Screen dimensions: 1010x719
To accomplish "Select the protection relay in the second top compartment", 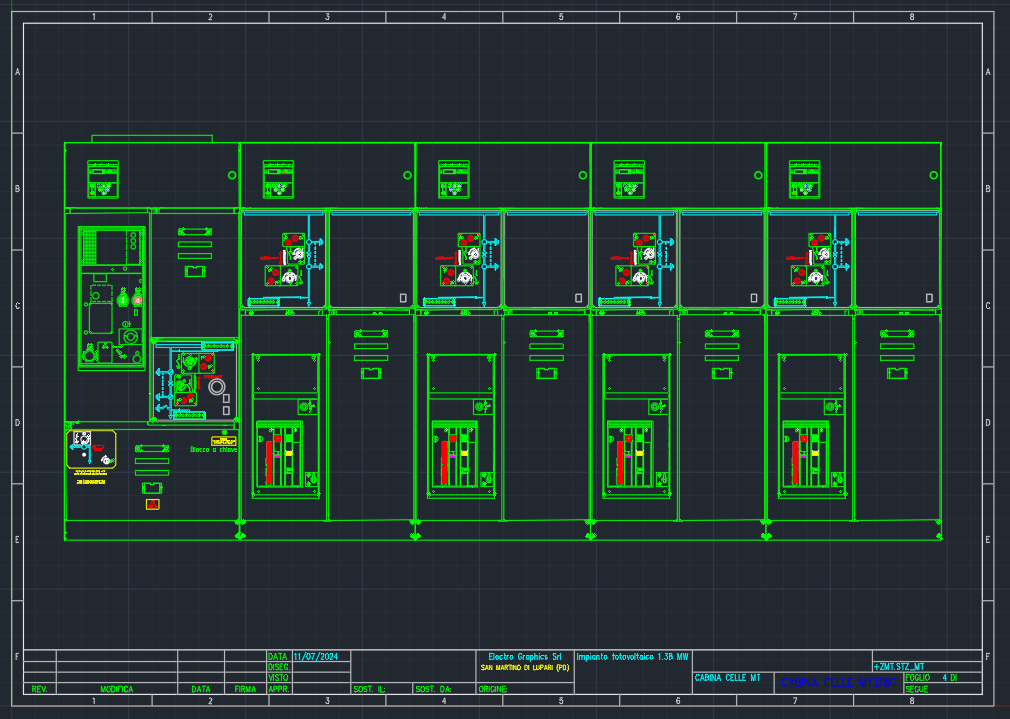I will [x=278, y=179].
